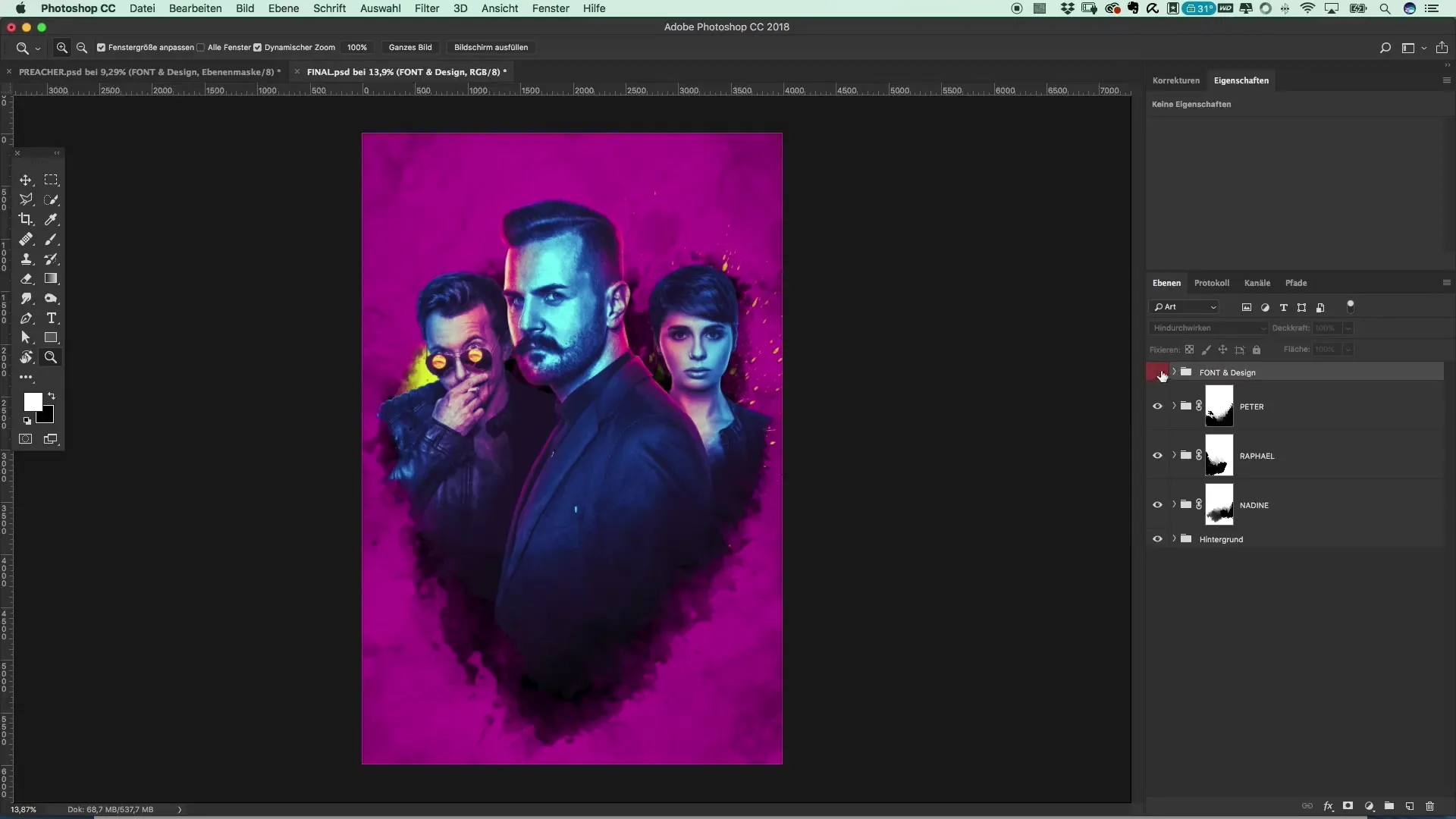Show the FONT & Design group visibility
Viewport: 1456px width, 819px height.
click(1157, 372)
